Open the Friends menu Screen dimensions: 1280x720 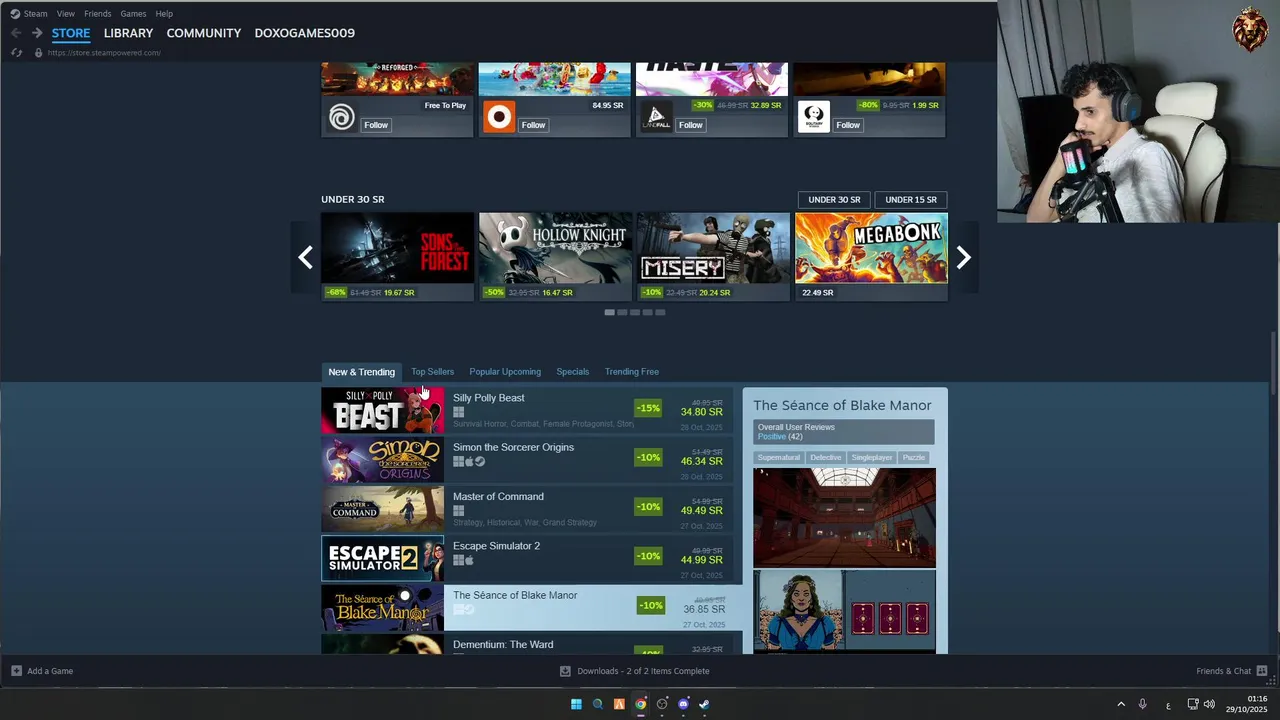point(98,14)
